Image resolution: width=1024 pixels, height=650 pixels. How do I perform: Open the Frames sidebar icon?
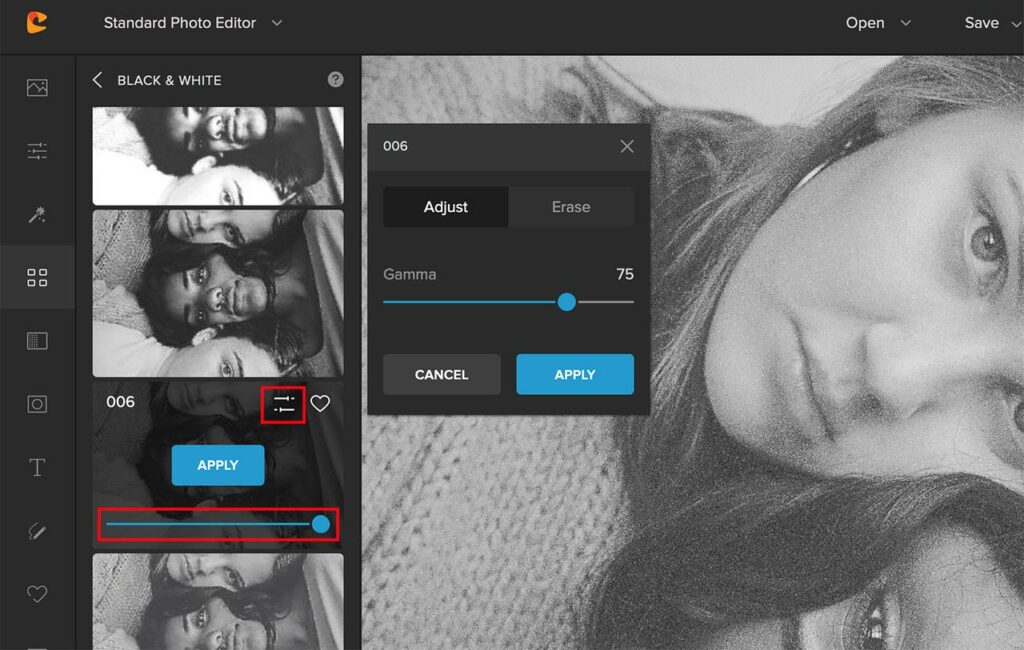pos(37,404)
